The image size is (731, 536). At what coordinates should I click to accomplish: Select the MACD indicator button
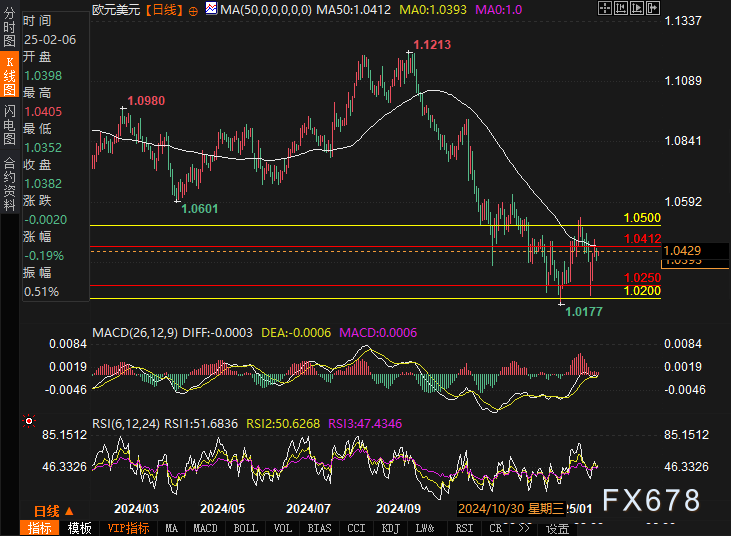[x=205, y=528]
